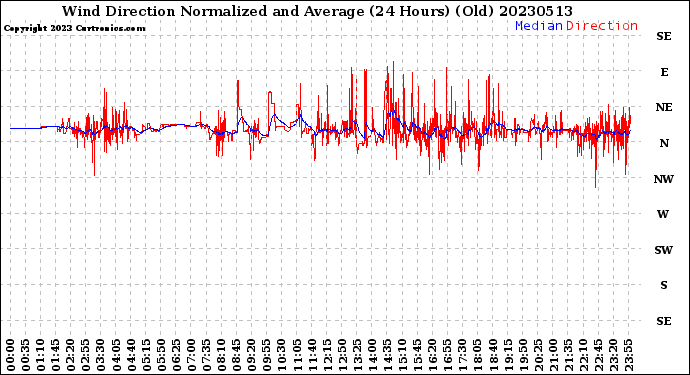Viewport: 690px width, 375px height.
Task: Click the bottom 'SE' axis label
Action: [x=664, y=321]
